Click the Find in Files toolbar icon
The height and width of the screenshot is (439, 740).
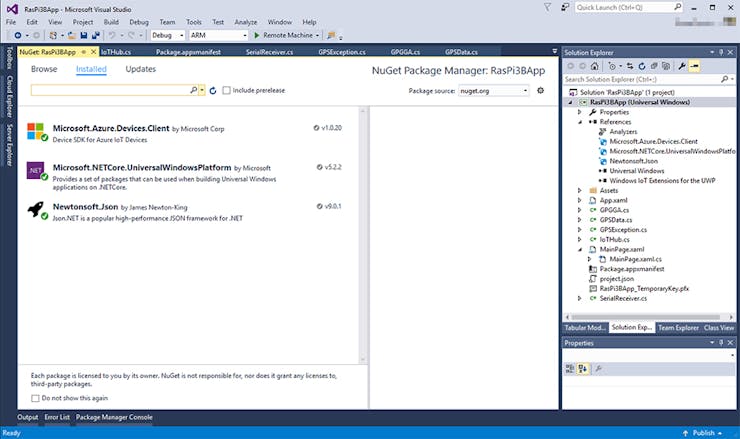(331, 35)
